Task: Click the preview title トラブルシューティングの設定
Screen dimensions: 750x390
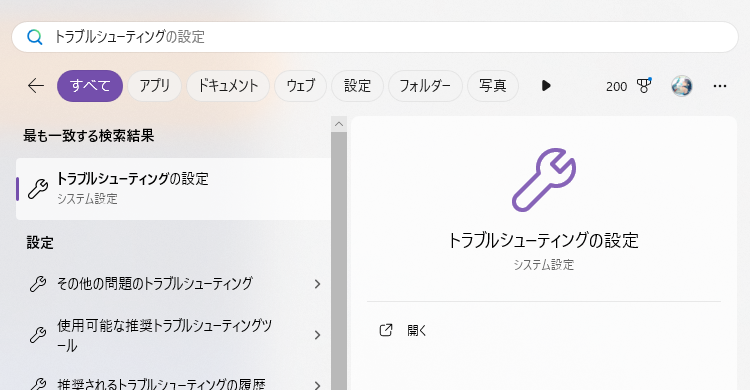Action: tap(544, 240)
